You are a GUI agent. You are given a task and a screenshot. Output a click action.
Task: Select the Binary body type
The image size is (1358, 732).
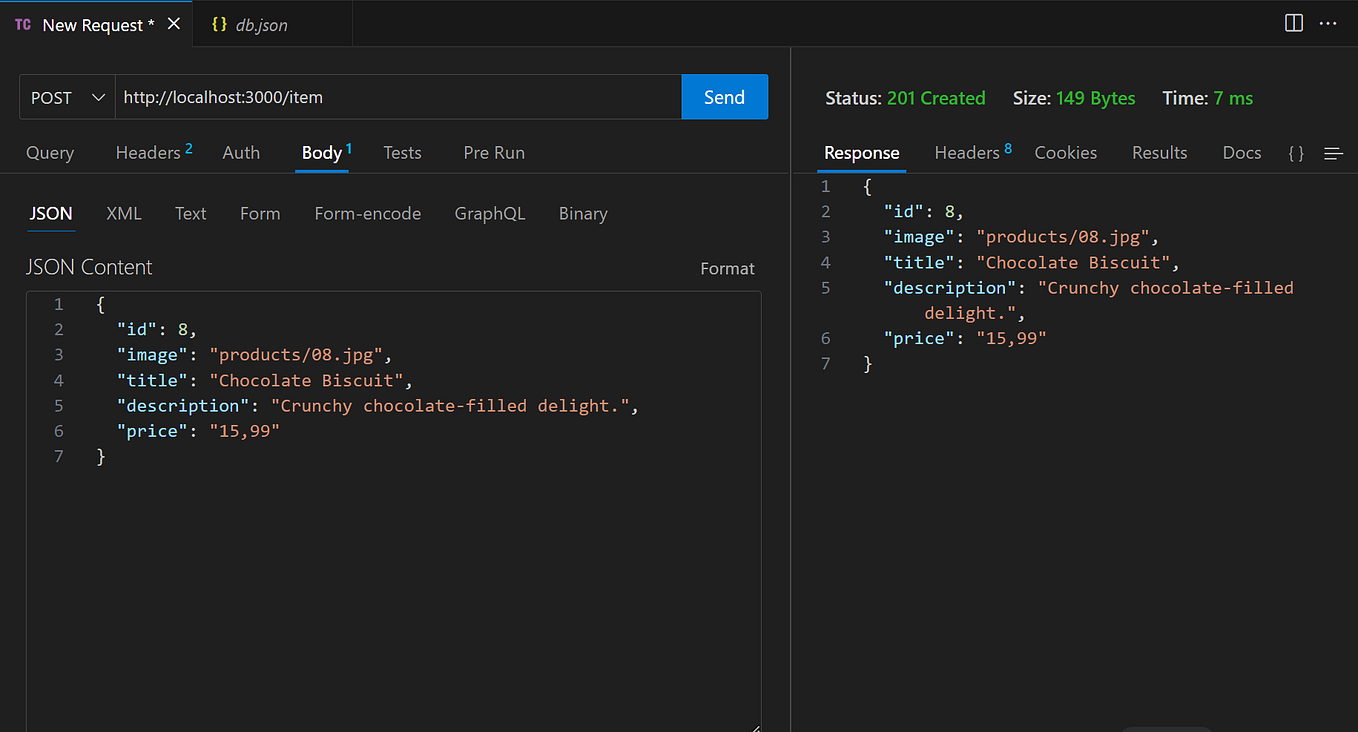[x=583, y=213]
